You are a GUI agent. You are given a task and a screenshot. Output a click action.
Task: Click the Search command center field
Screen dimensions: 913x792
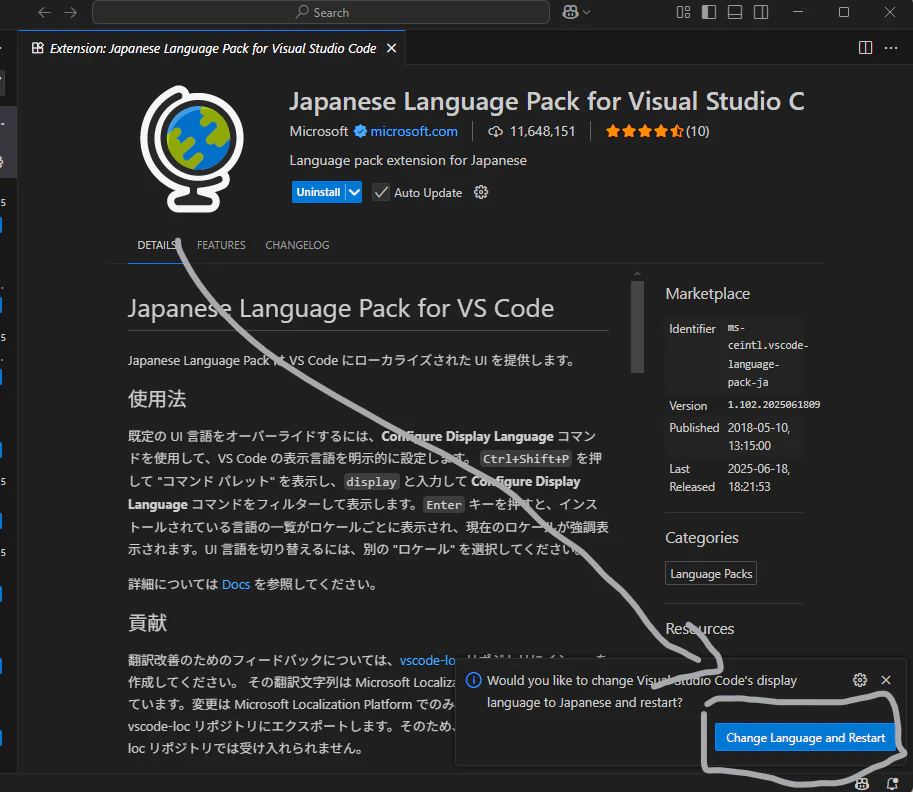click(321, 12)
